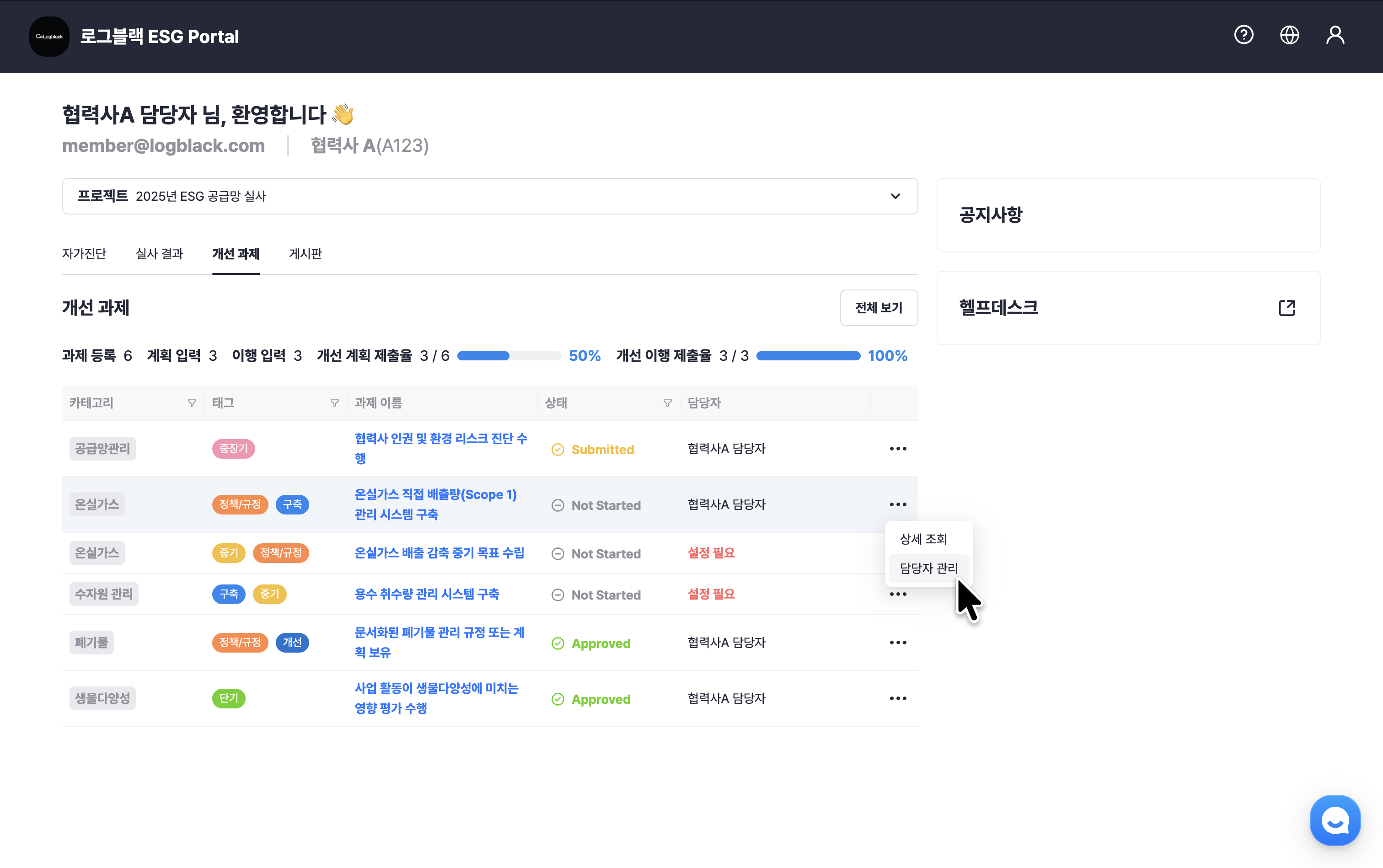Open 온실가스 배출 감축 중기 목표 수립 link
1383x868 pixels.
tap(439, 553)
